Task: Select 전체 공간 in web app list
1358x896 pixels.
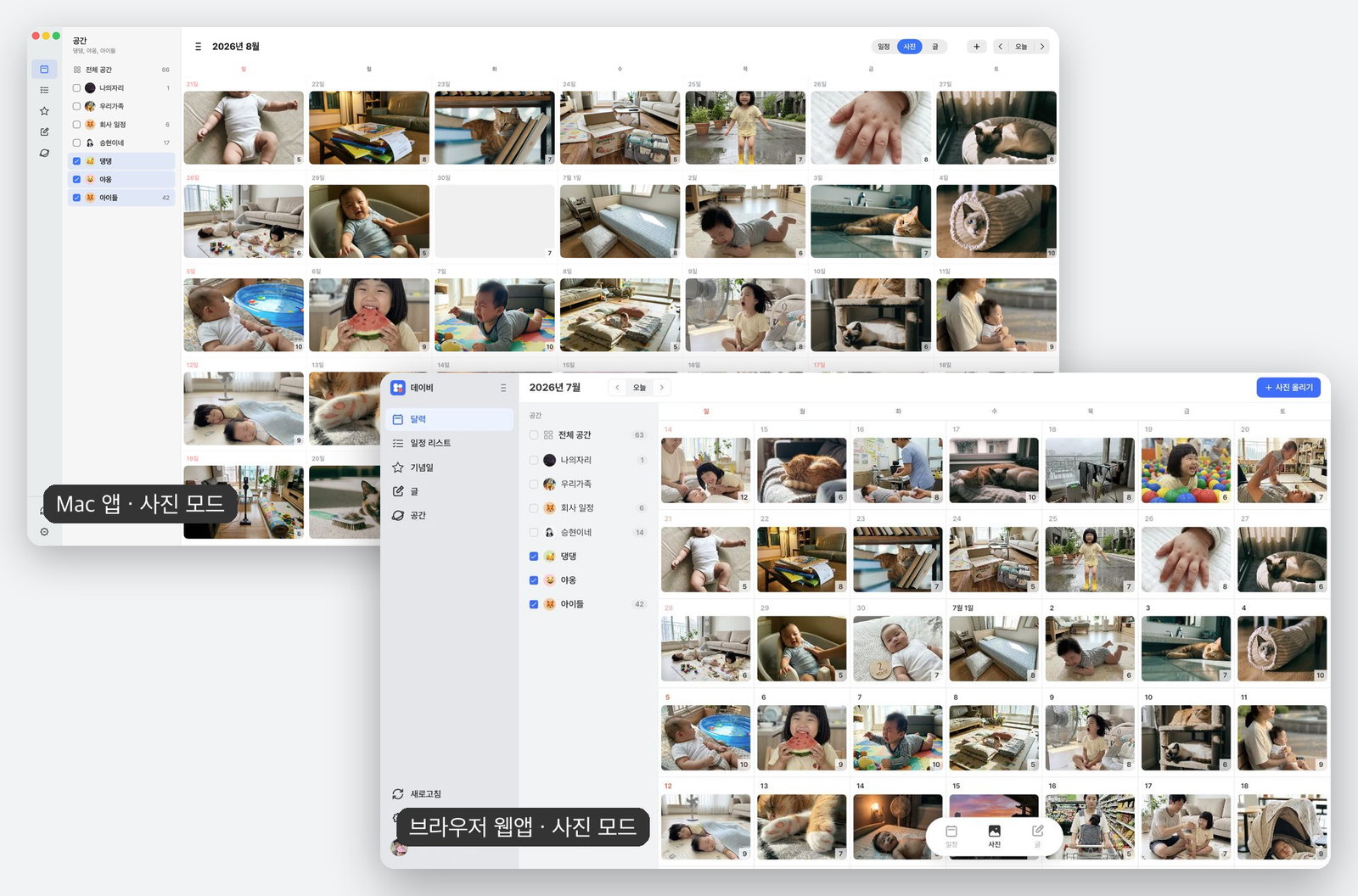Action: point(587,435)
